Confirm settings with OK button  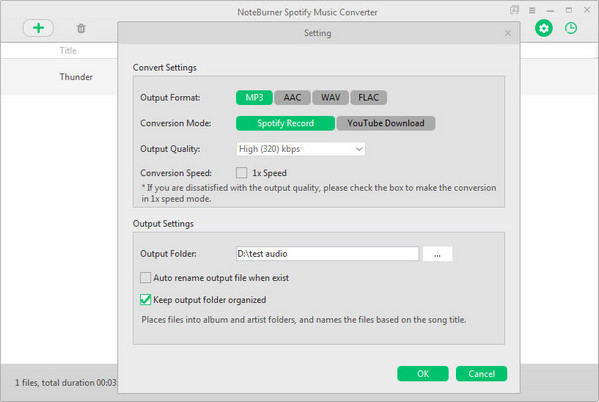(x=423, y=374)
